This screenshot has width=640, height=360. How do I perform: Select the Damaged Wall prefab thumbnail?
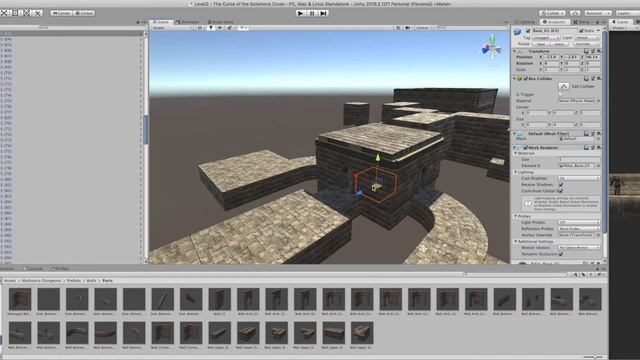(20, 299)
